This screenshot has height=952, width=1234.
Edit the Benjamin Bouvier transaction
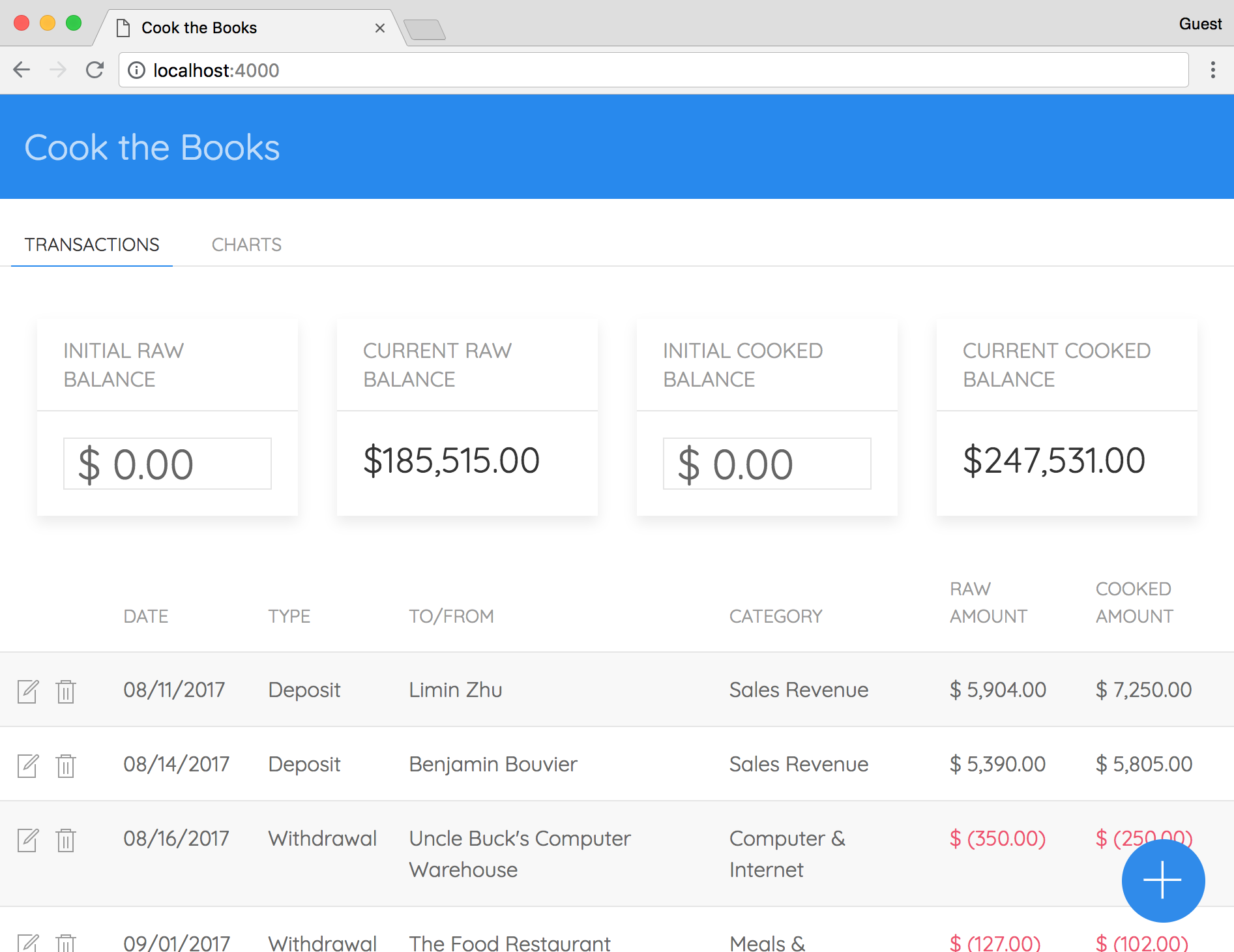click(28, 765)
